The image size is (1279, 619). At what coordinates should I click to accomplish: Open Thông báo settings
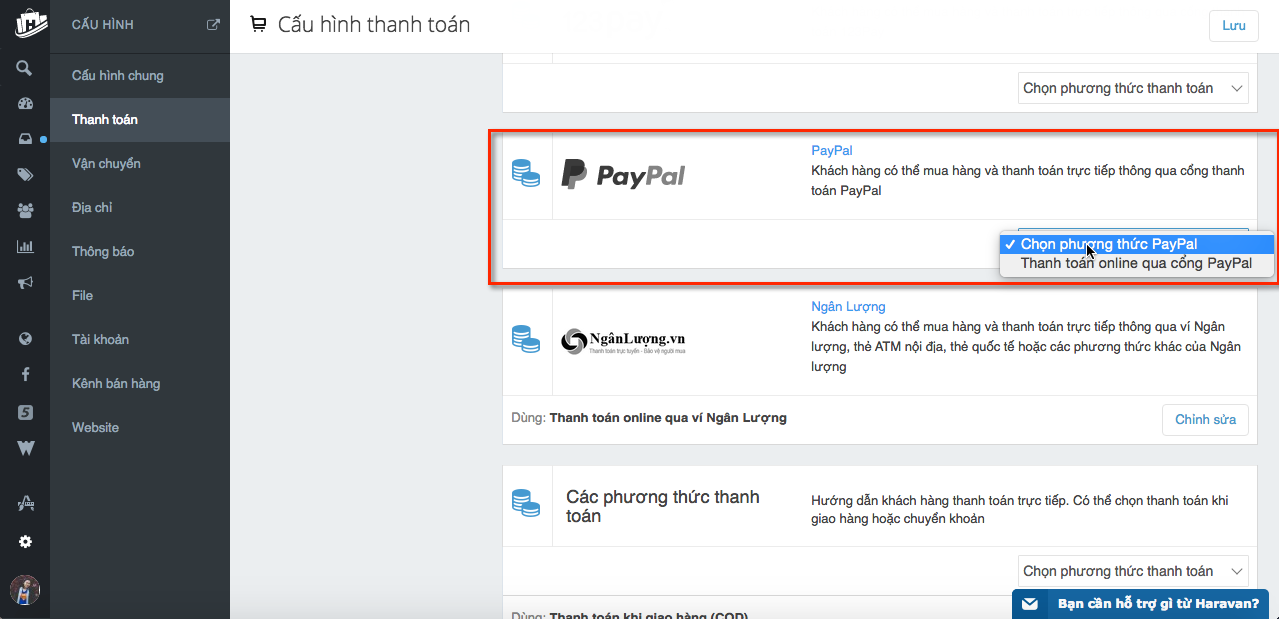click(140, 251)
